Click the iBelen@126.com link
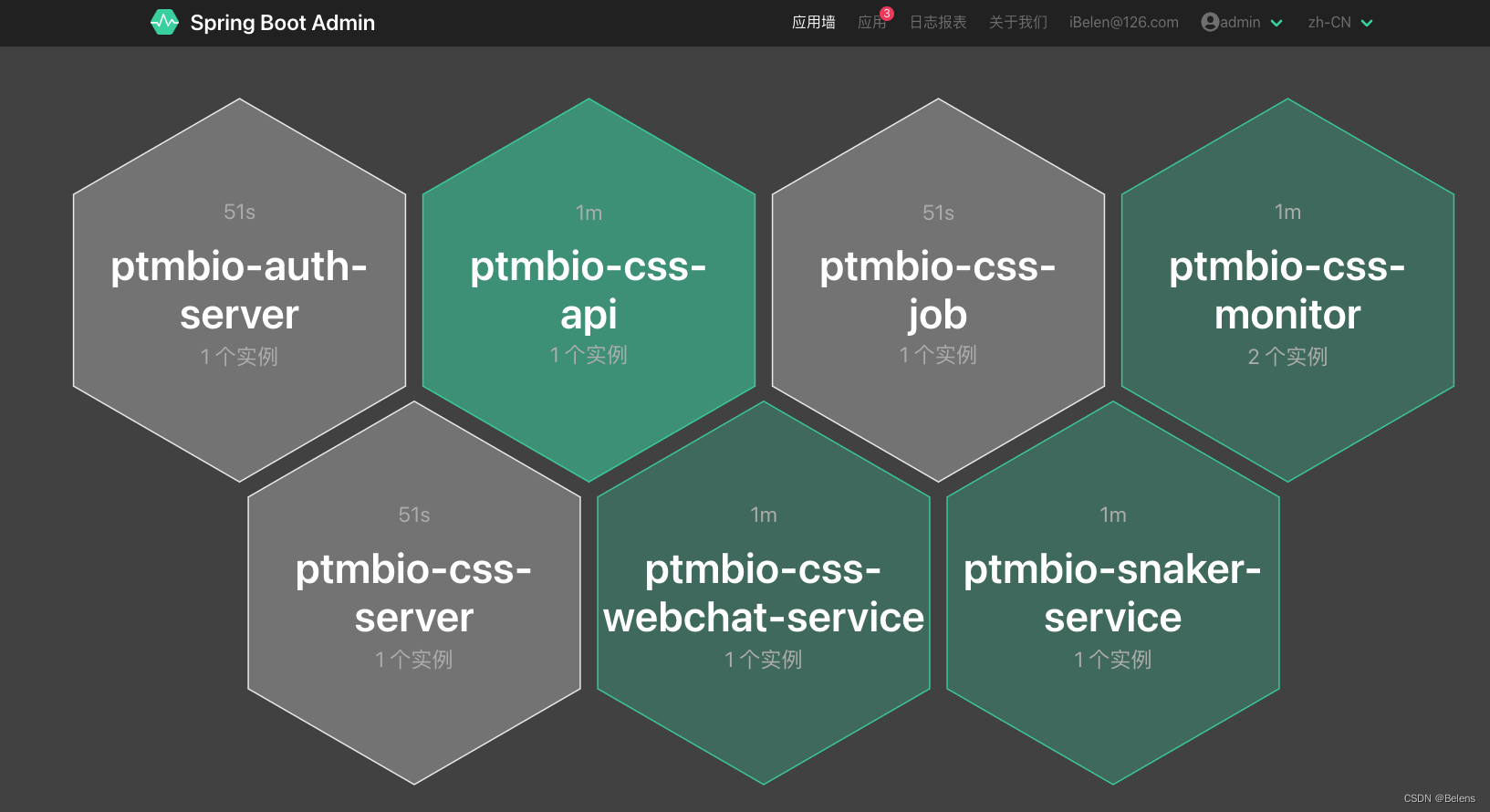 click(1124, 22)
